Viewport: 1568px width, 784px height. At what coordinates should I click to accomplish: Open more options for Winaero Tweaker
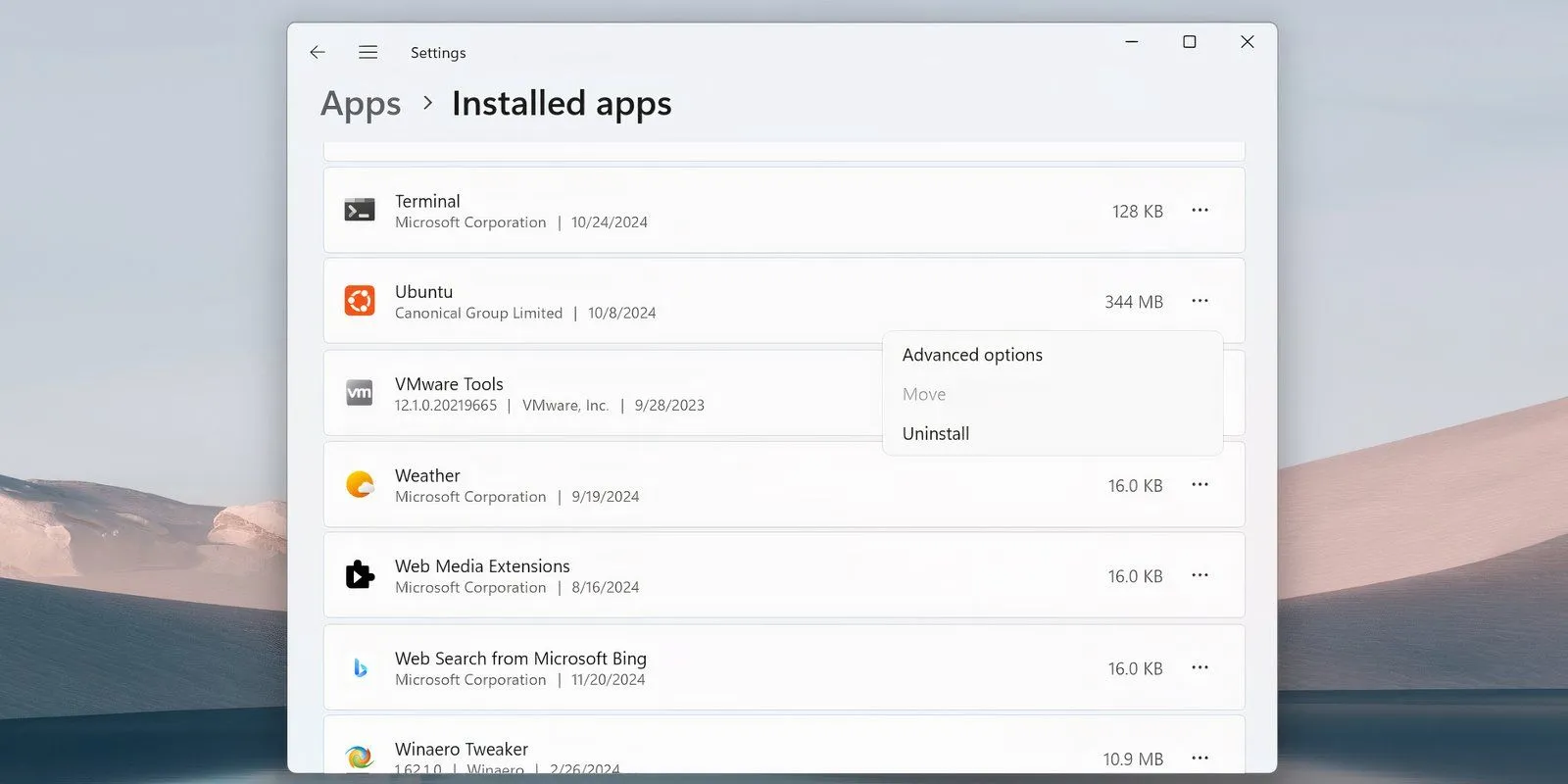(1200, 758)
